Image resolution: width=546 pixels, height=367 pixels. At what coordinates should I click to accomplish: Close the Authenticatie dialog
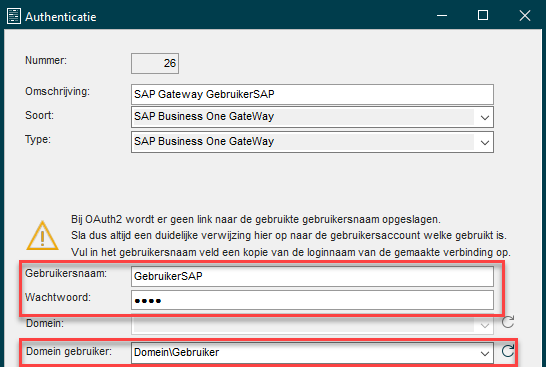(x=525, y=16)
